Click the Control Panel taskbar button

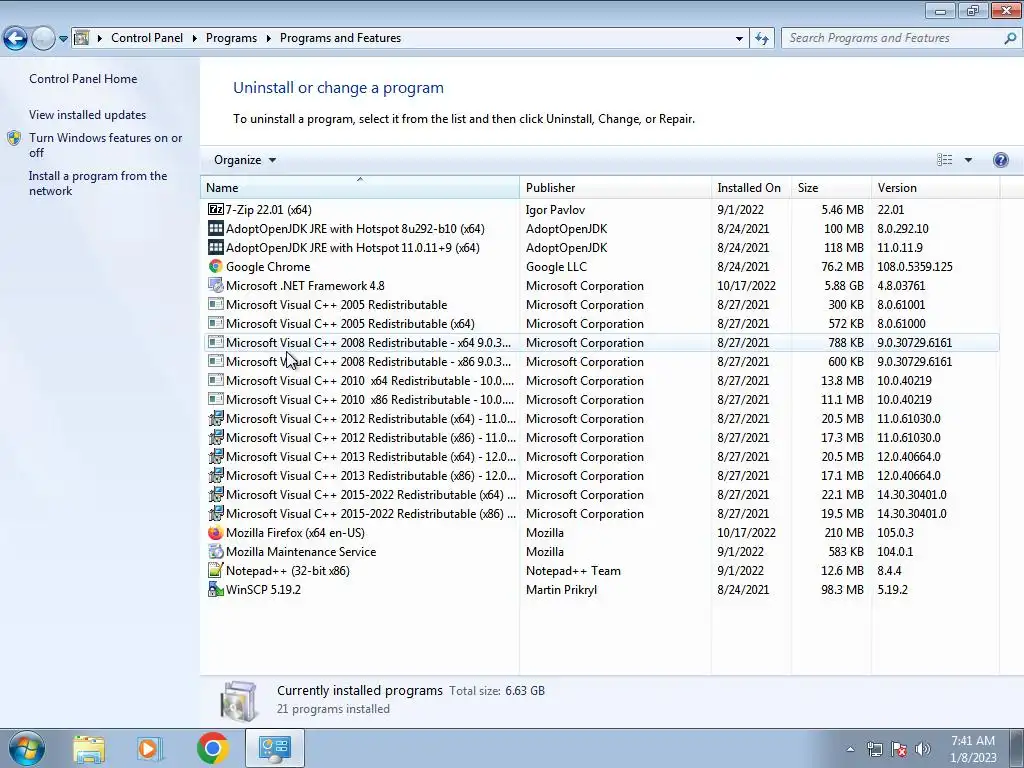click(x=274, y=748)
